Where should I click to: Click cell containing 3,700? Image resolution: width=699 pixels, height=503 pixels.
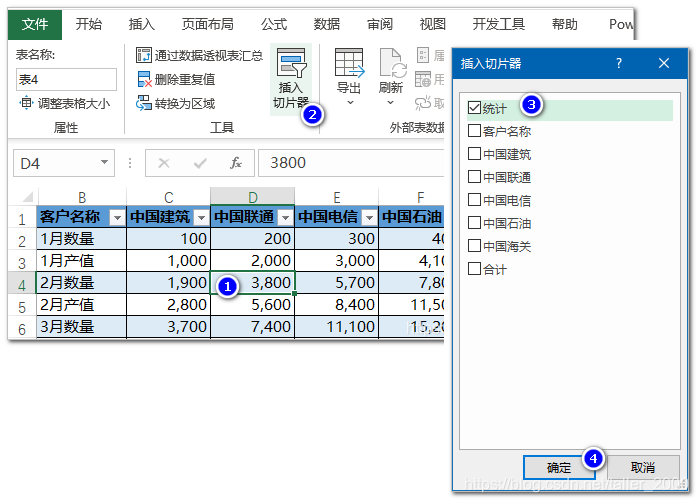pyautogui.click(x=169, y=327)
